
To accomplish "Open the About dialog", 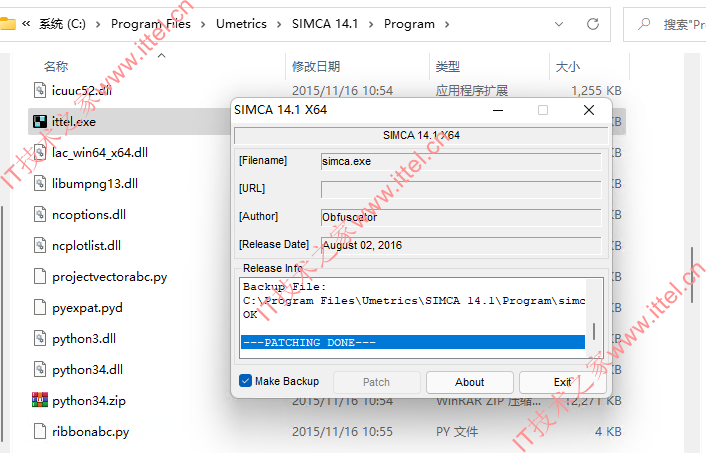I will tap(470, 382).
